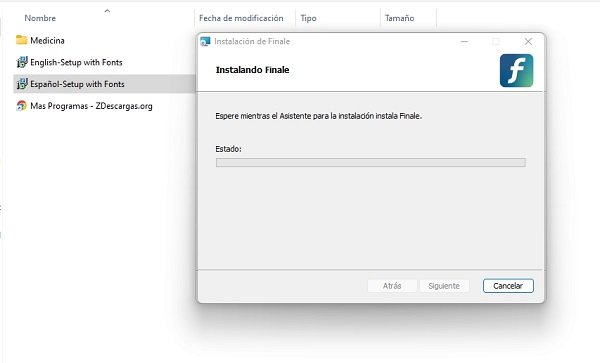Click the disabled Atrás button

pyautogui.click(x=392, y=286)
